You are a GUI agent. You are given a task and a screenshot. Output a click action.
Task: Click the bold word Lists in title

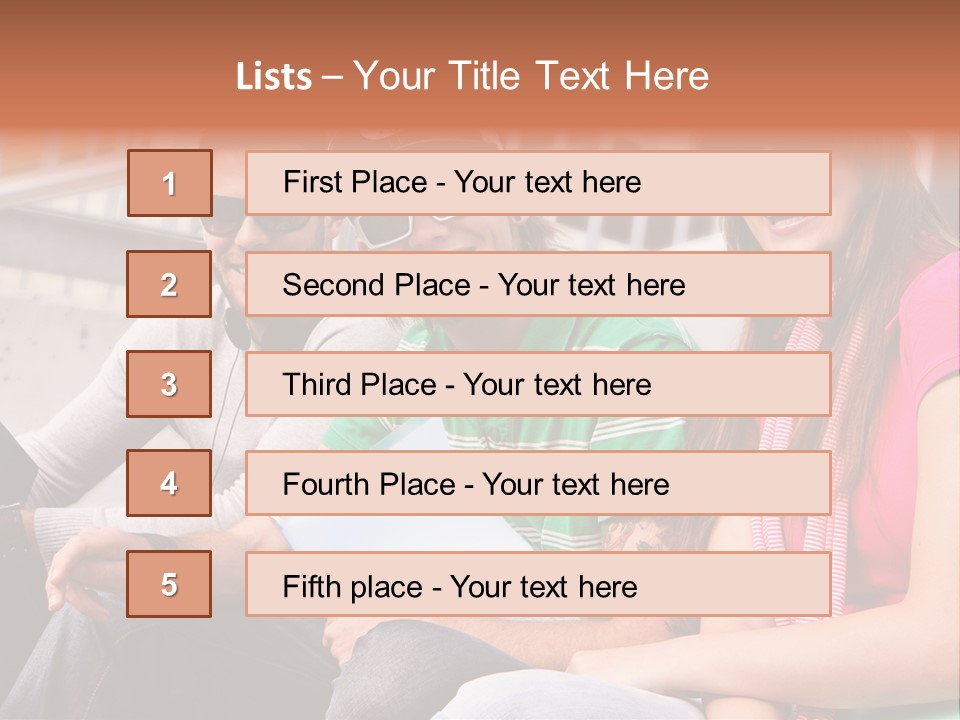[274, 77]
